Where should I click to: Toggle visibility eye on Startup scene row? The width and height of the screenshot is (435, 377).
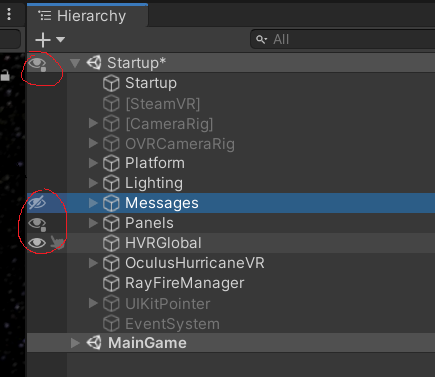point(37,63)
